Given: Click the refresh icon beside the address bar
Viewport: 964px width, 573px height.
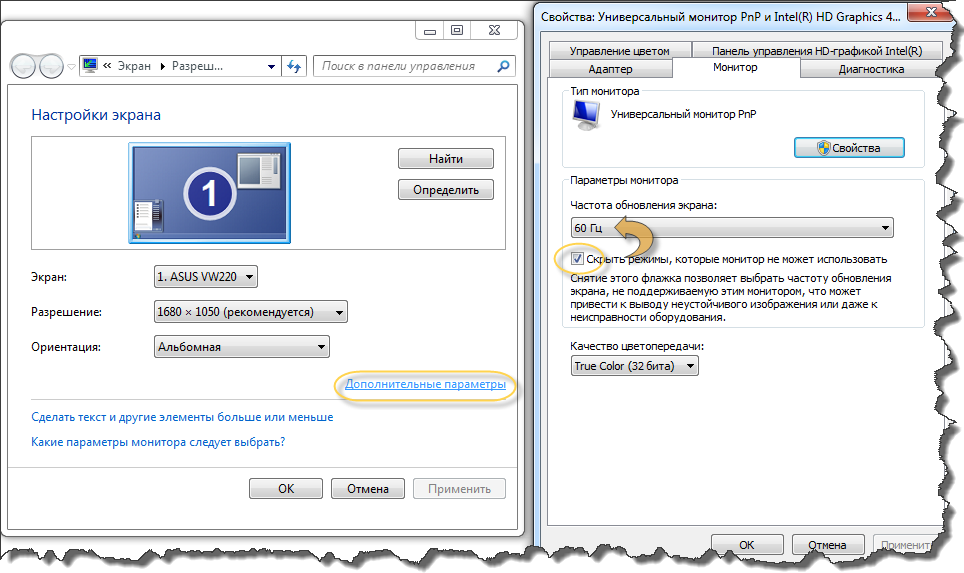Looking at the screenshot, I should pos(294,66).
